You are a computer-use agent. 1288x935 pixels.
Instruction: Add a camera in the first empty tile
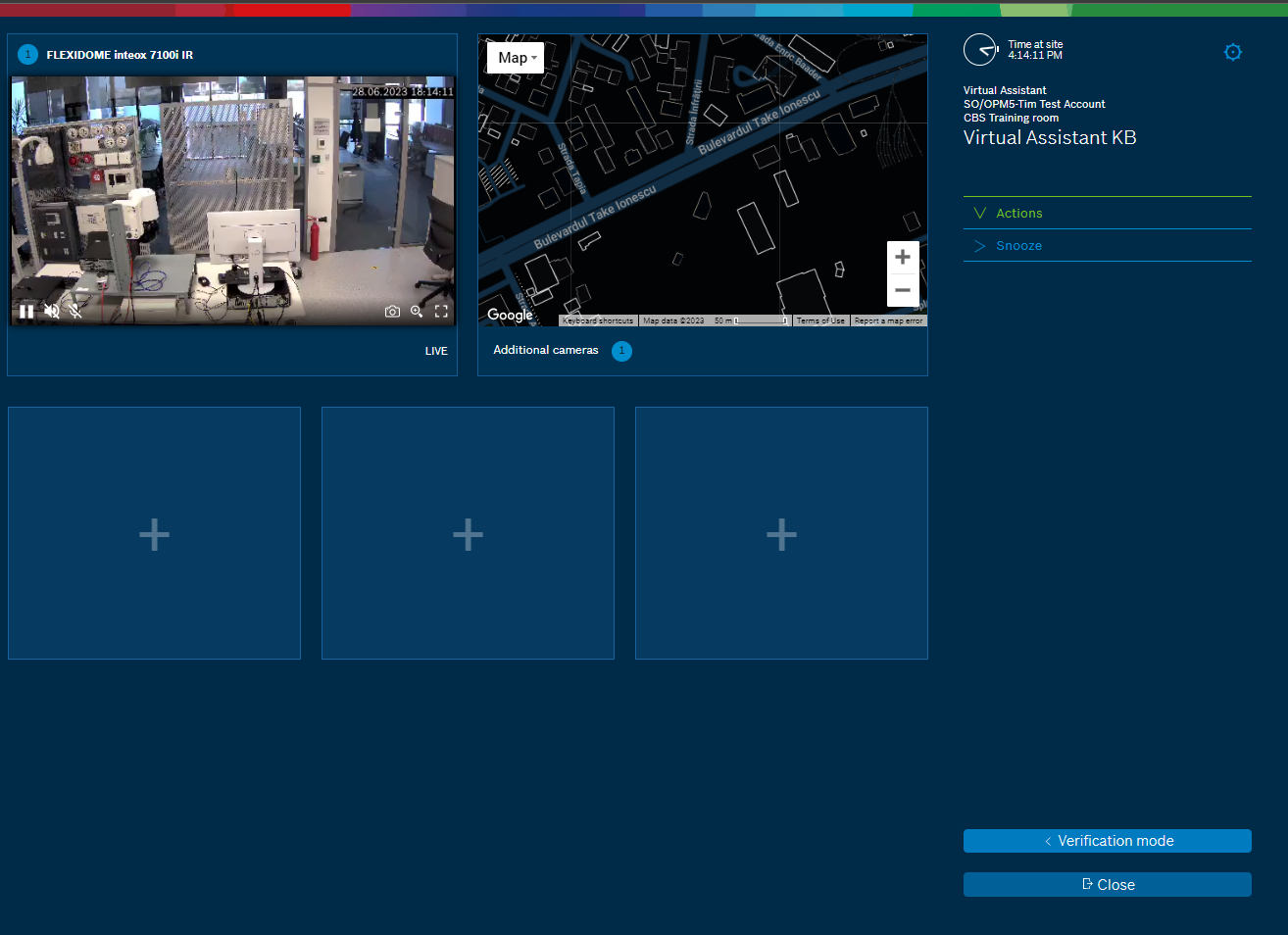coord(154,534)
